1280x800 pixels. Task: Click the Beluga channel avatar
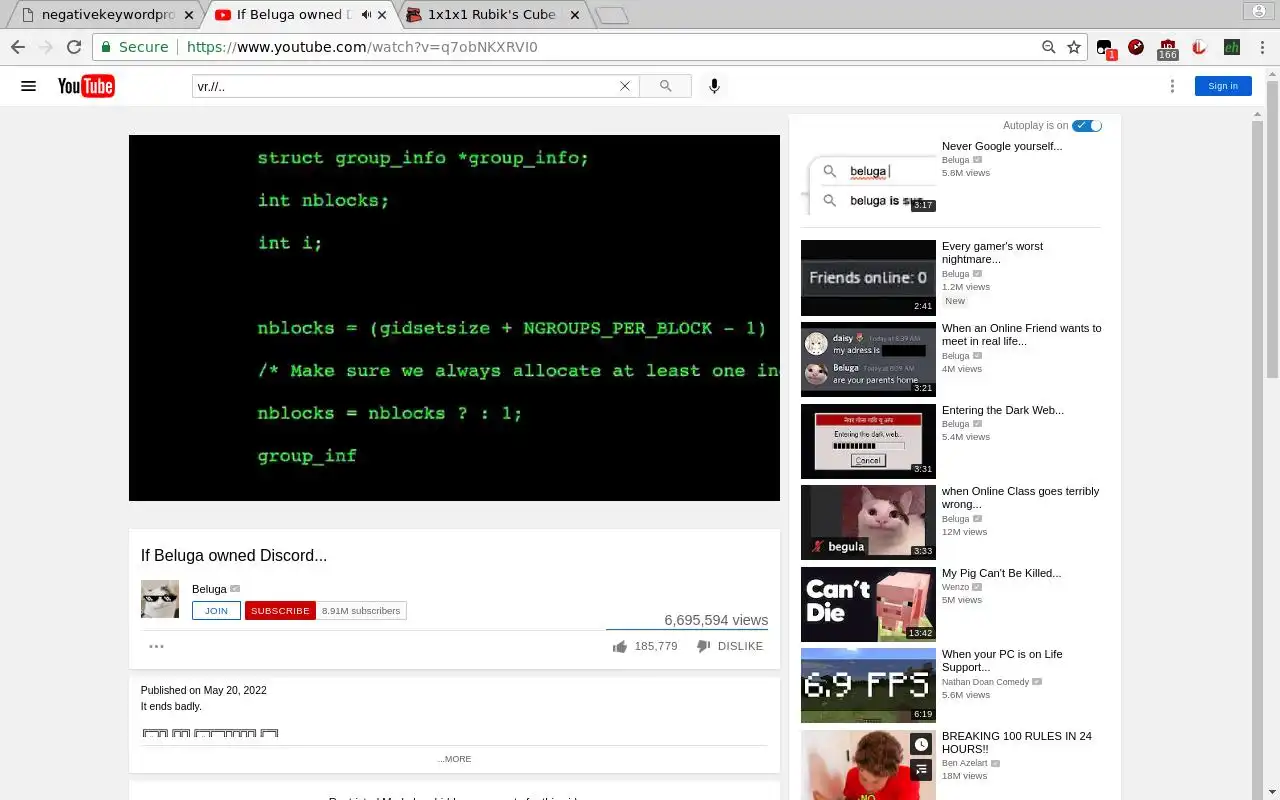coord(160,599)
